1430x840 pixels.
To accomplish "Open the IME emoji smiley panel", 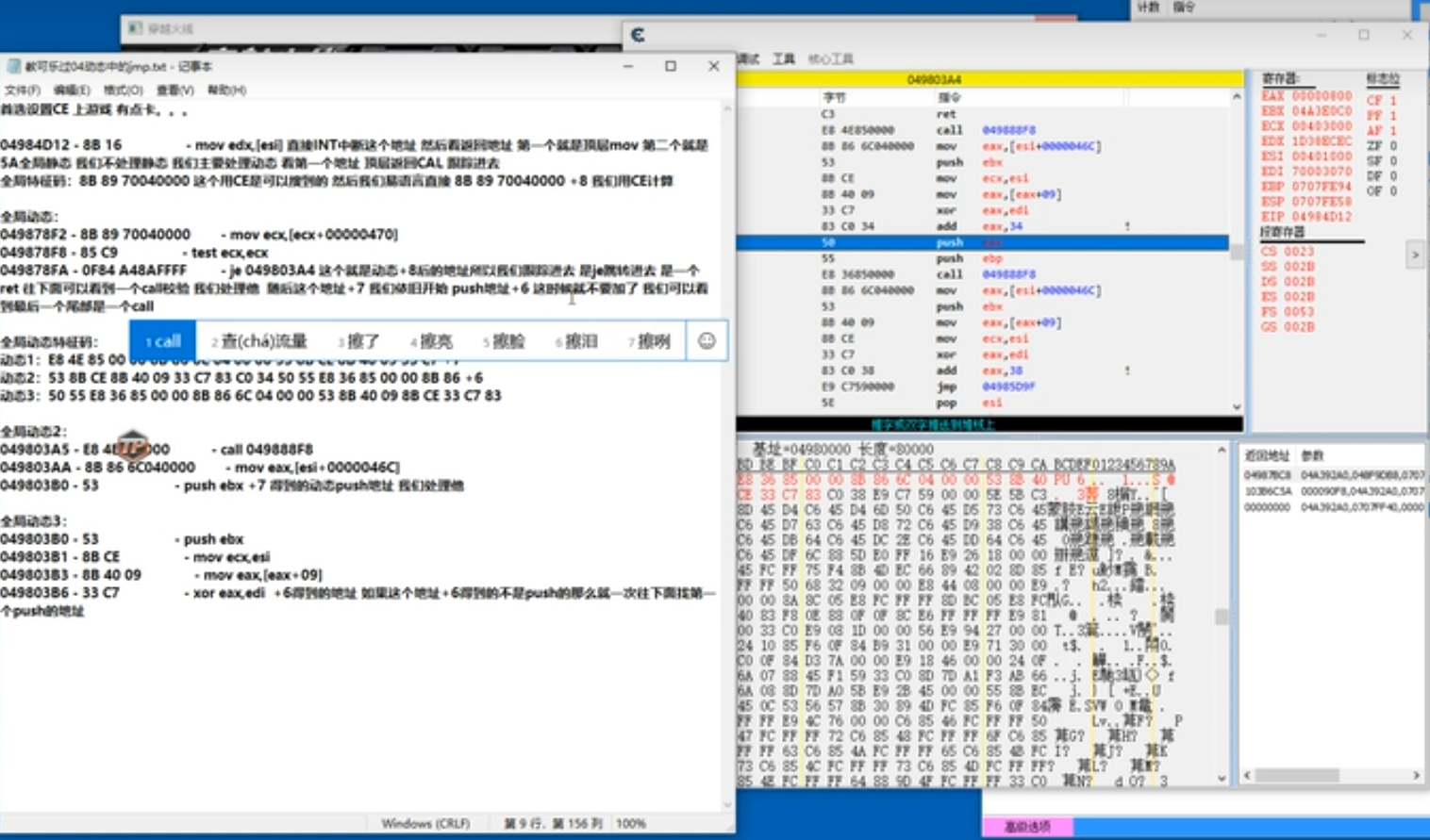I will pos(707,340).
